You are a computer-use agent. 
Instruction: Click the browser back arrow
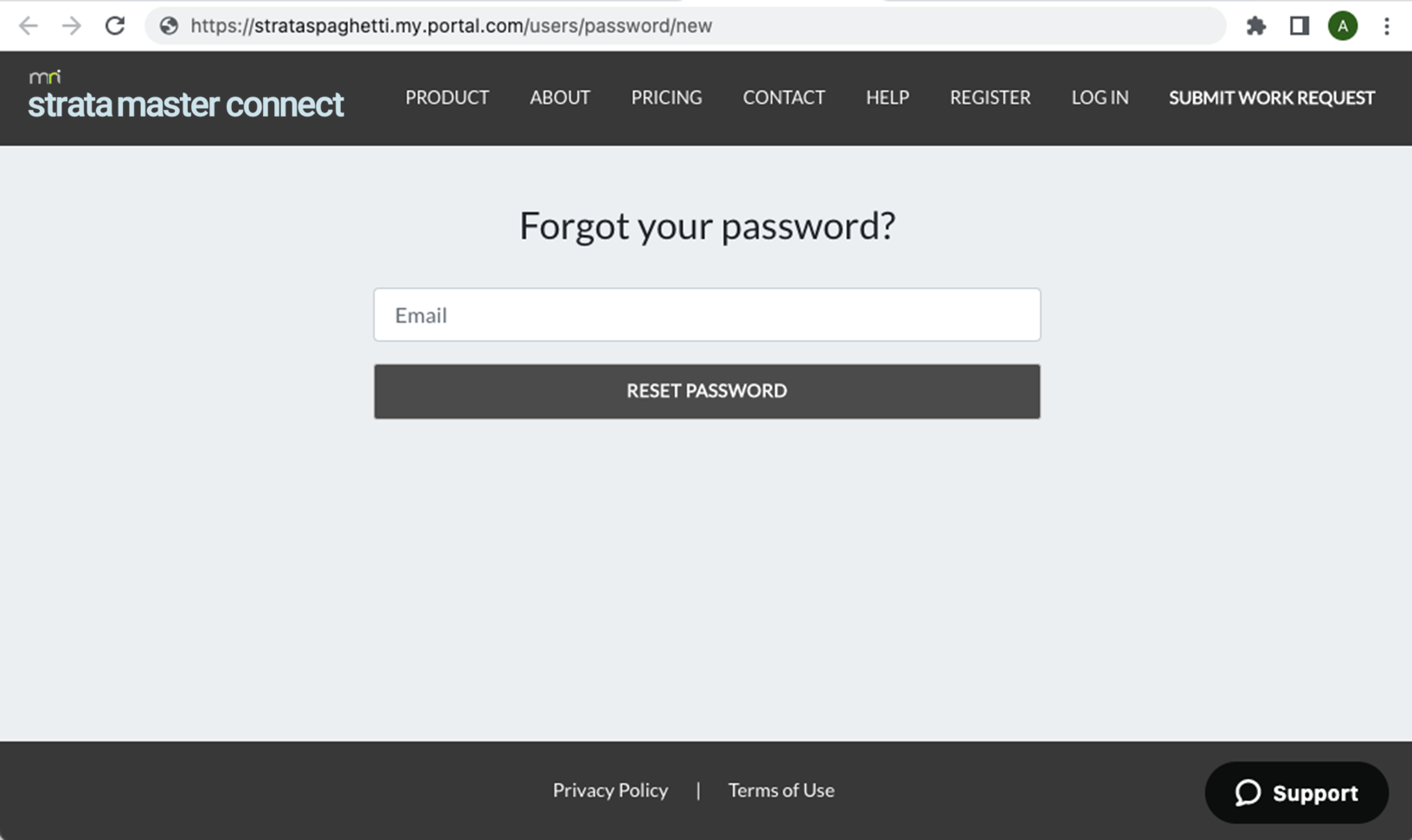point(29,26)
